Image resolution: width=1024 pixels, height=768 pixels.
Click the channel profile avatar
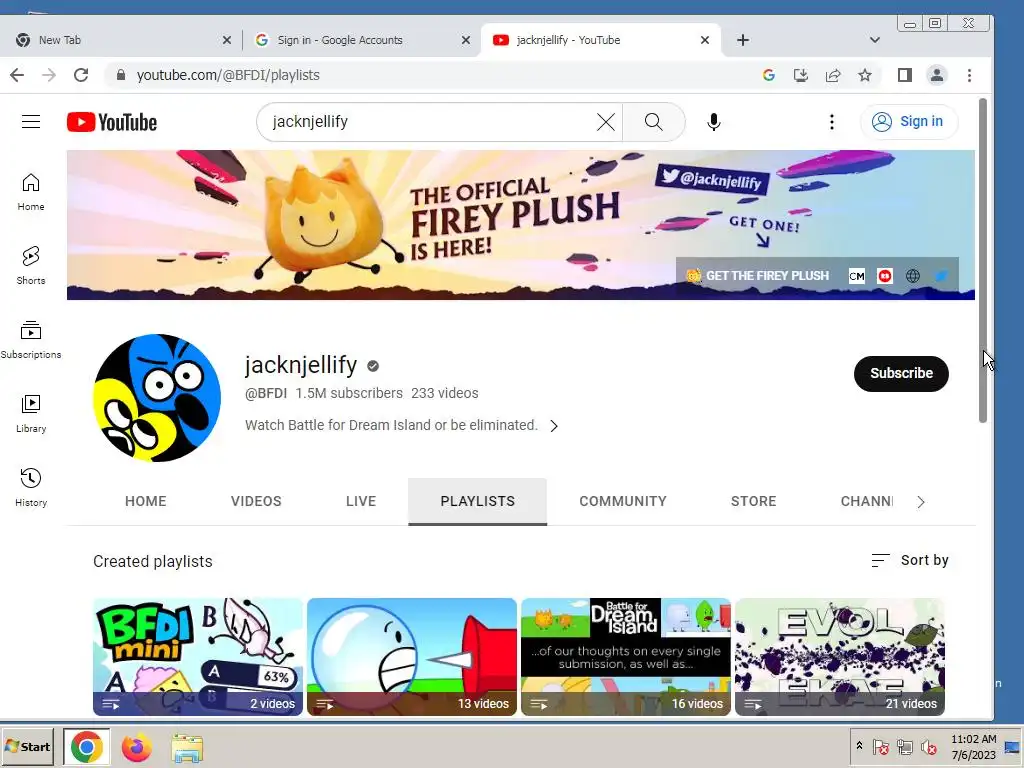click(x=157, y=398)
